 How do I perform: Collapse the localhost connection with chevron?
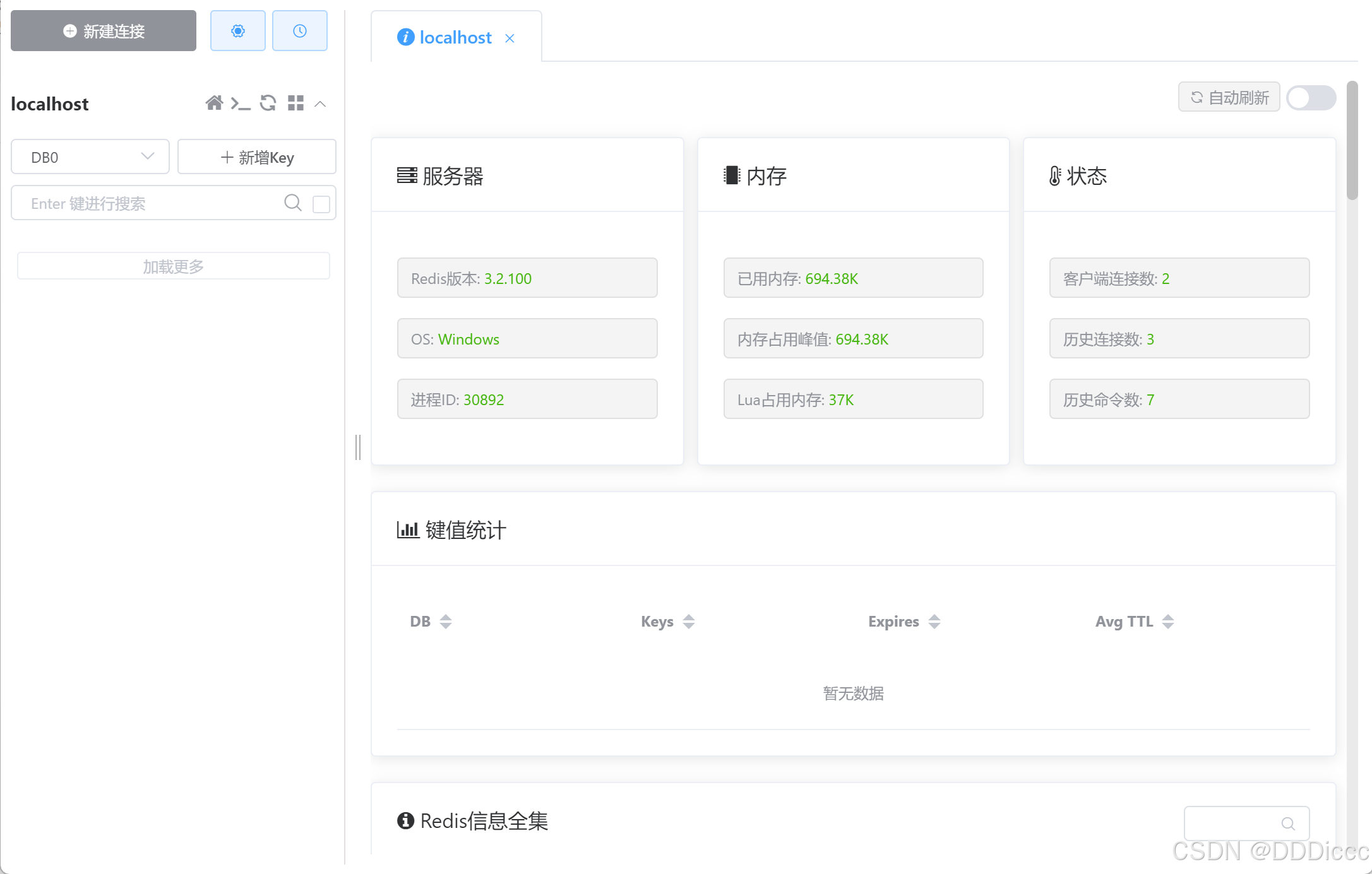pos(321,103)
